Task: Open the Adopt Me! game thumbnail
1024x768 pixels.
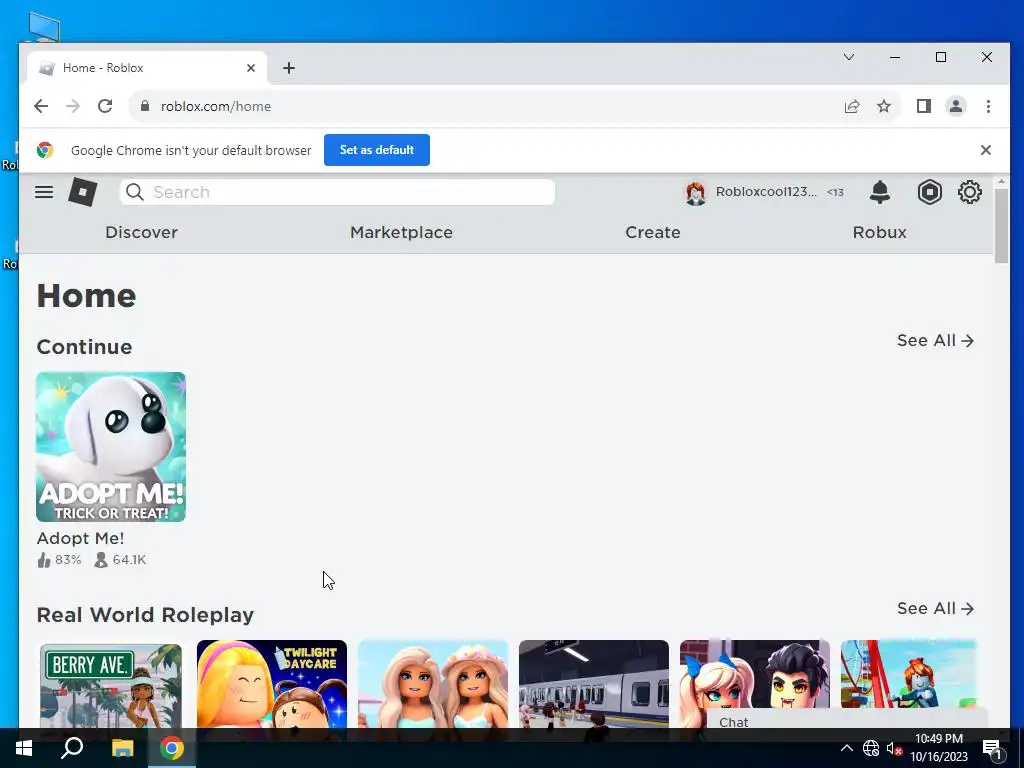Action: pos(111,447)
